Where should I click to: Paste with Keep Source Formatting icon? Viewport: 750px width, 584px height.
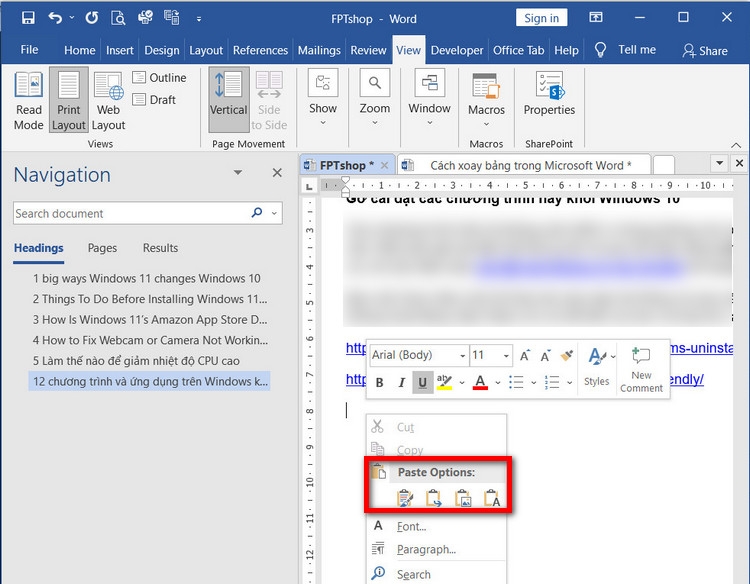tap(405, 498)
